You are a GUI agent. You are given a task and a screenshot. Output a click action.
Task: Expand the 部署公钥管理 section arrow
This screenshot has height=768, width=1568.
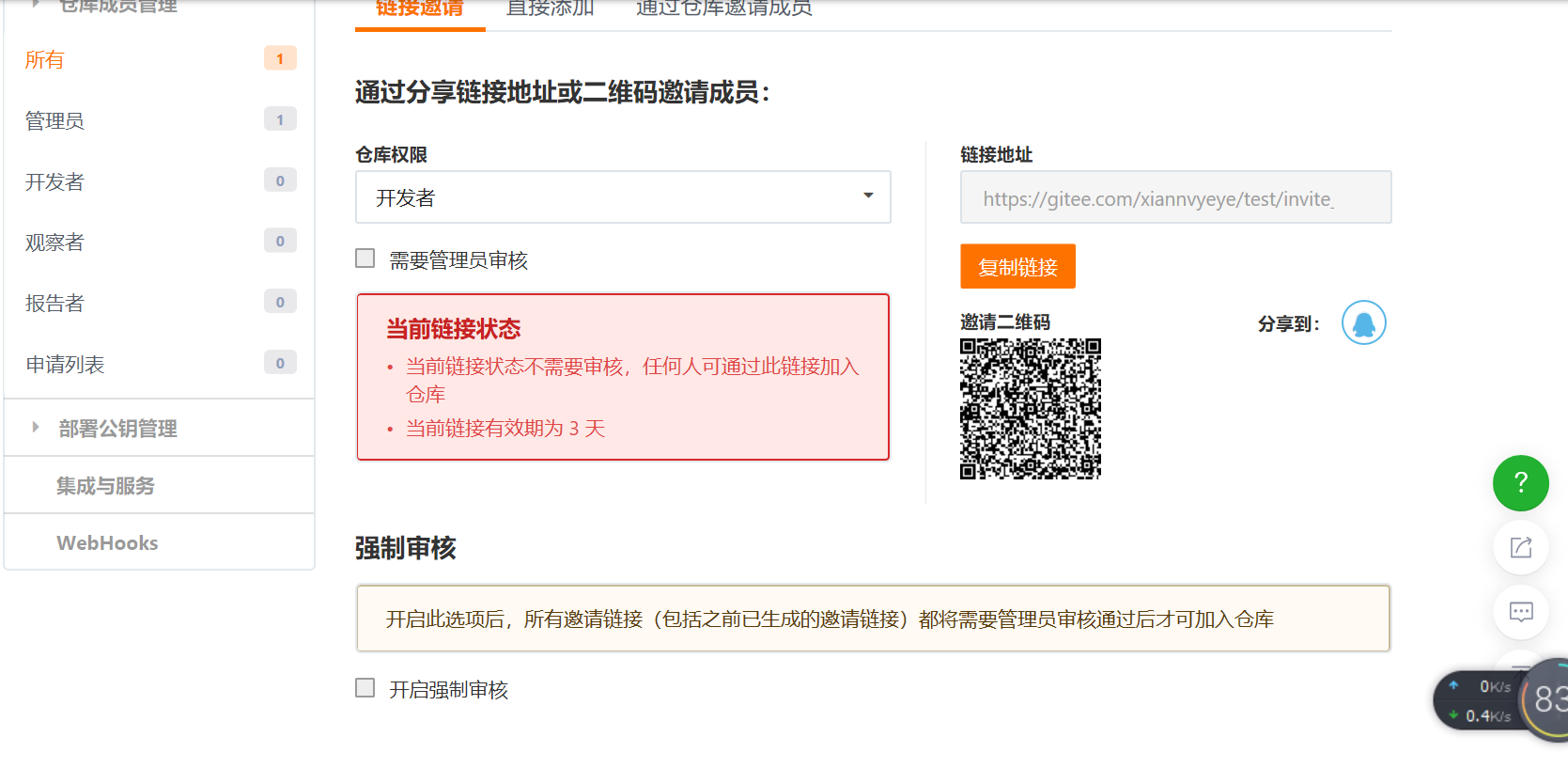(36, 428)
